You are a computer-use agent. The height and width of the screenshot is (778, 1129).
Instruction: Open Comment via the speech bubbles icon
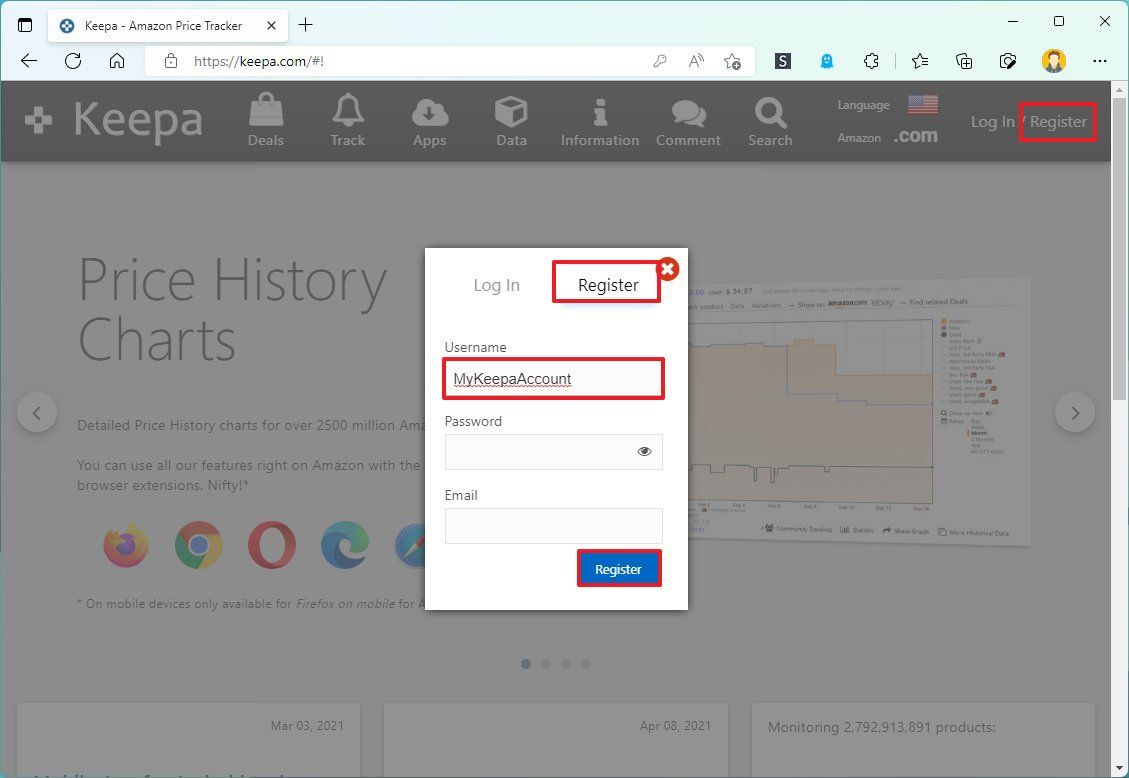tap(687, 110)
